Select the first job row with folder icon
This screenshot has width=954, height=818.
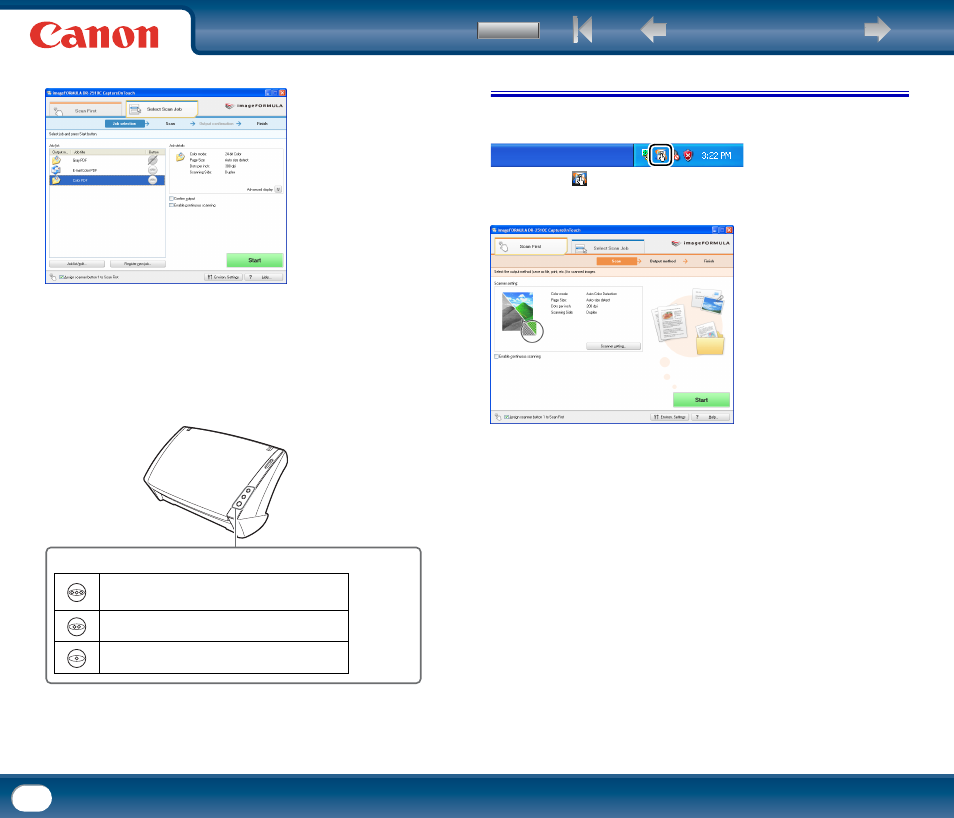(x=107, y=160)
